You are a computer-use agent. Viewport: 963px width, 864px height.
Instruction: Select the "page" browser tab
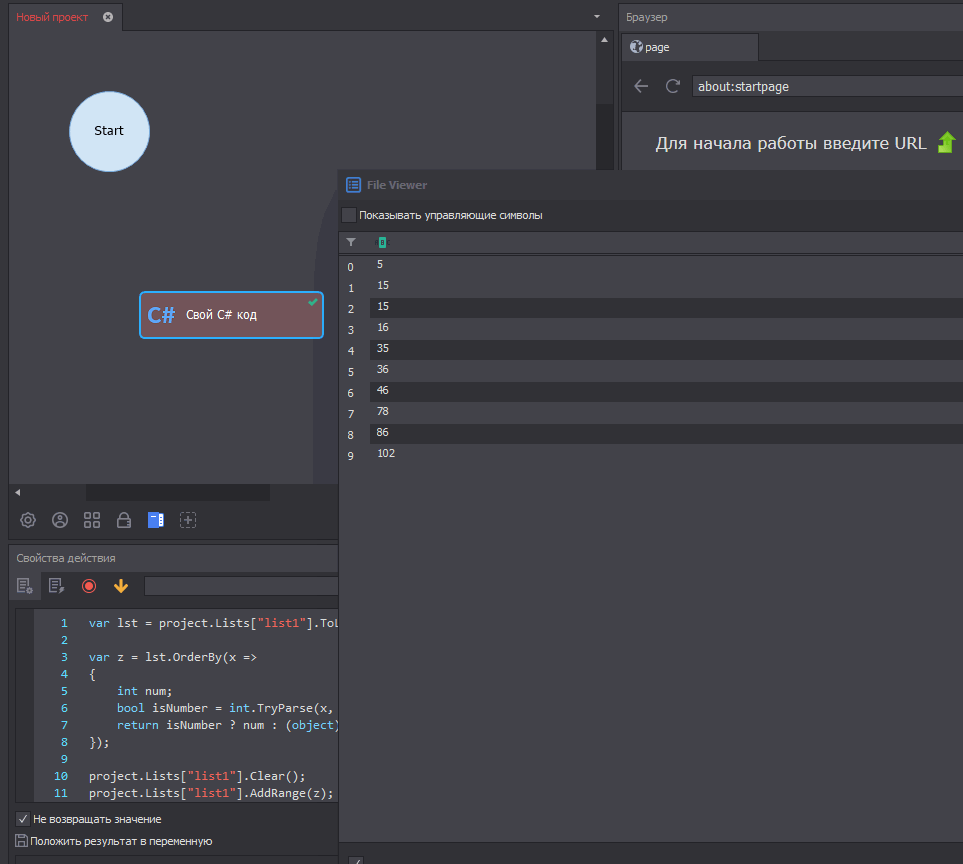[690, 47]
